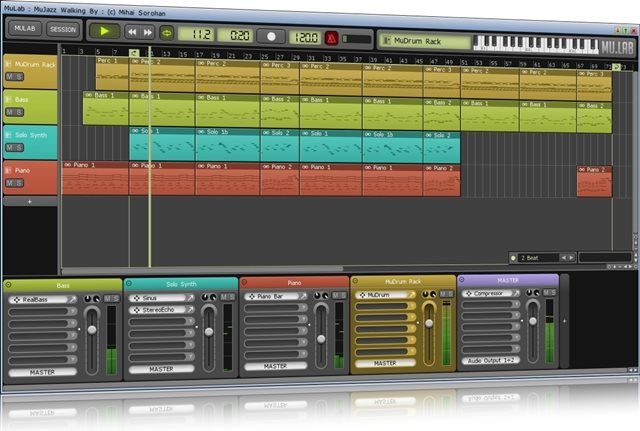This screenshot has height=431, width=640.
Task: Solo the Solo Synth track
Action: tap(19, 148)
